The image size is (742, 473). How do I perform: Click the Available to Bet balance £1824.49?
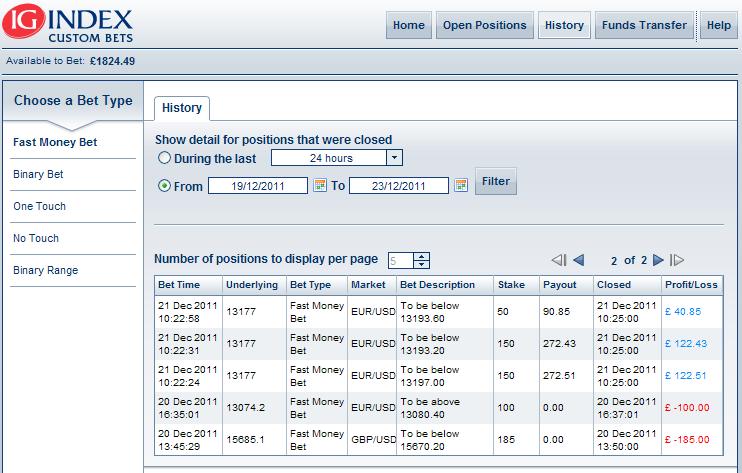(x=112, y=61)
